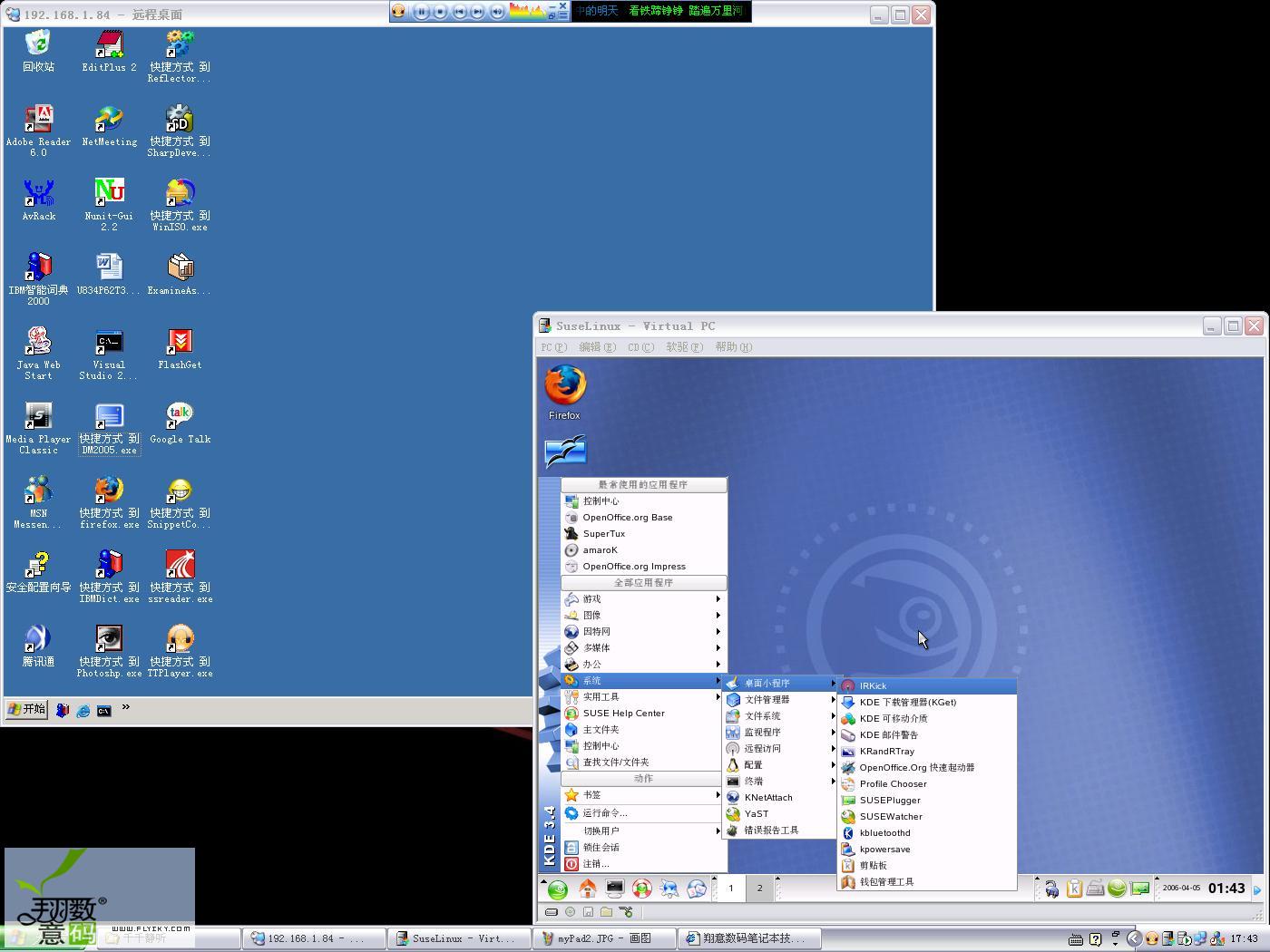
Task: Select the Nunit-Gui 2.2 desktop icon
Action: tap(109, 205)
